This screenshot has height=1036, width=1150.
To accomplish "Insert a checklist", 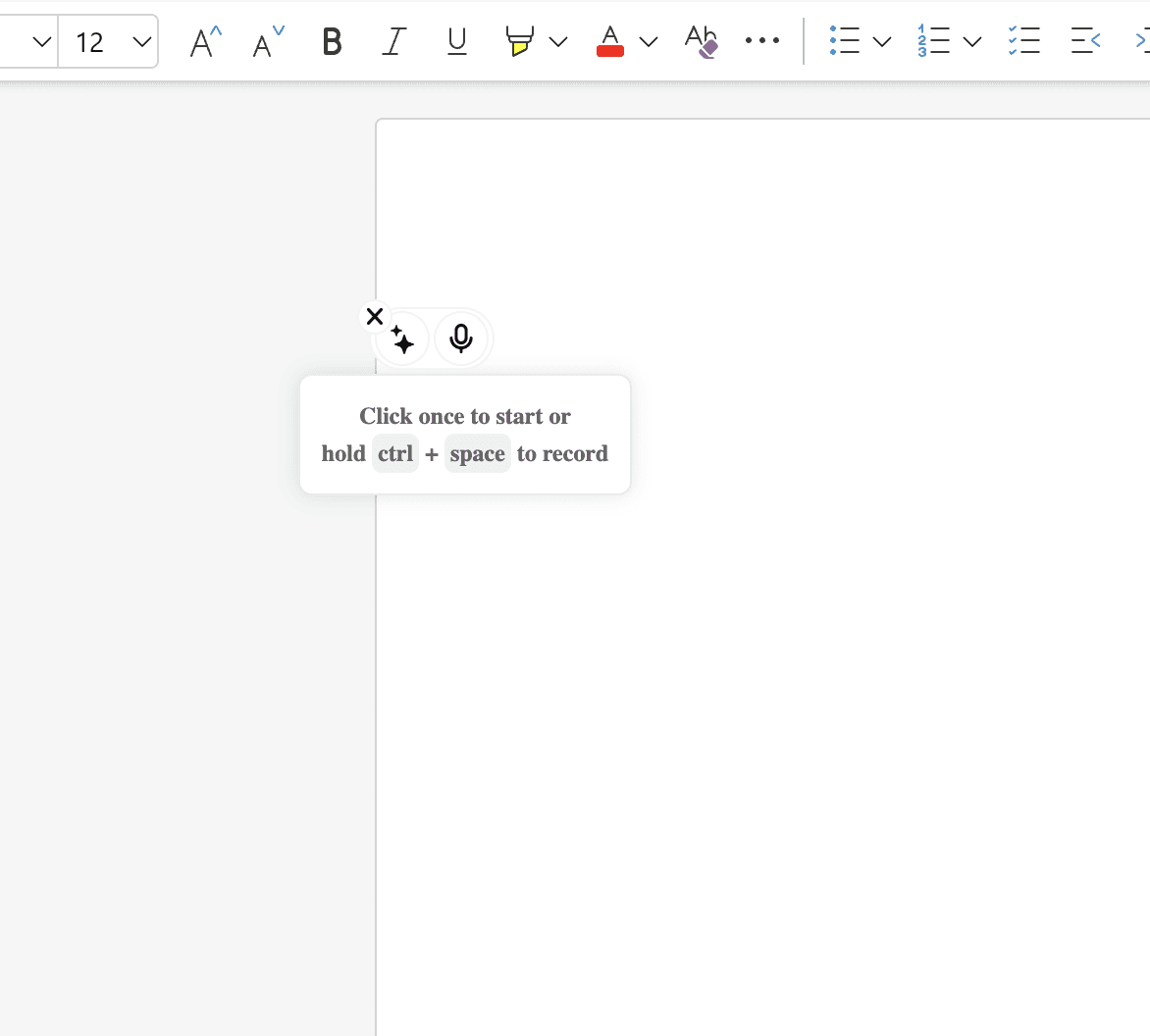I will coord(1023,41).
